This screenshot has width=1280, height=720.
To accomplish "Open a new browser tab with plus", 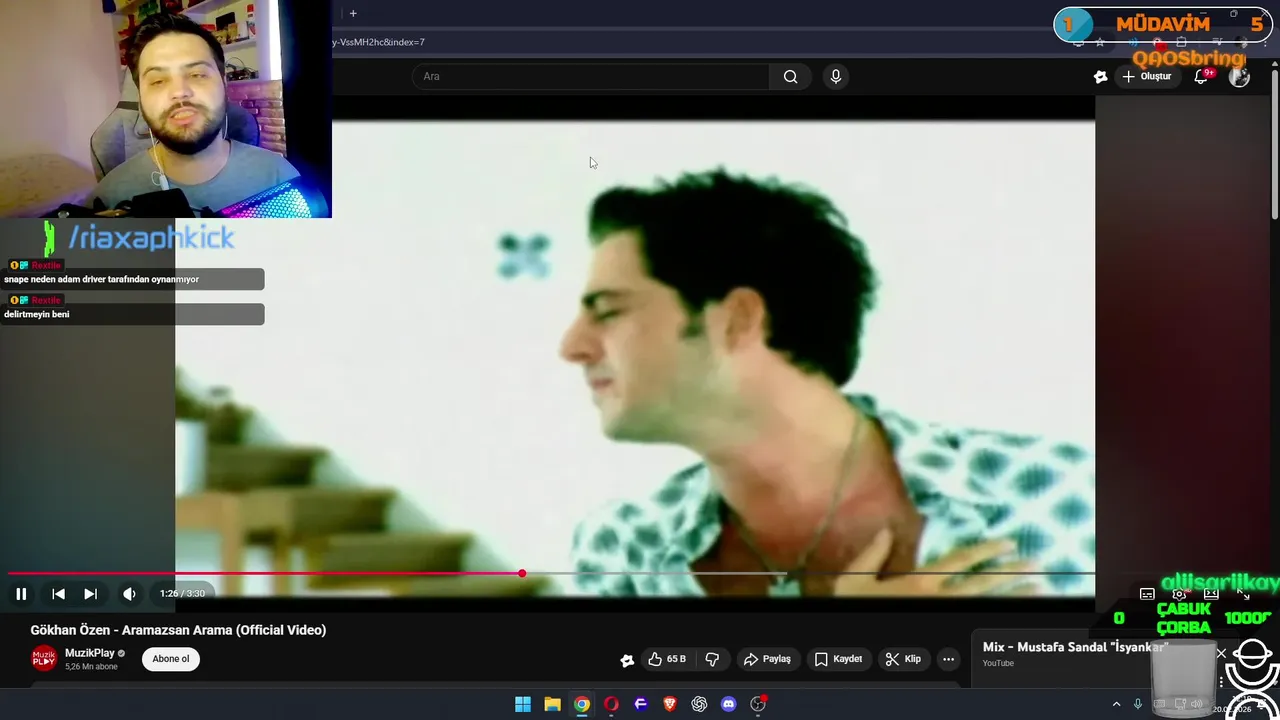I will pos(353,13).
